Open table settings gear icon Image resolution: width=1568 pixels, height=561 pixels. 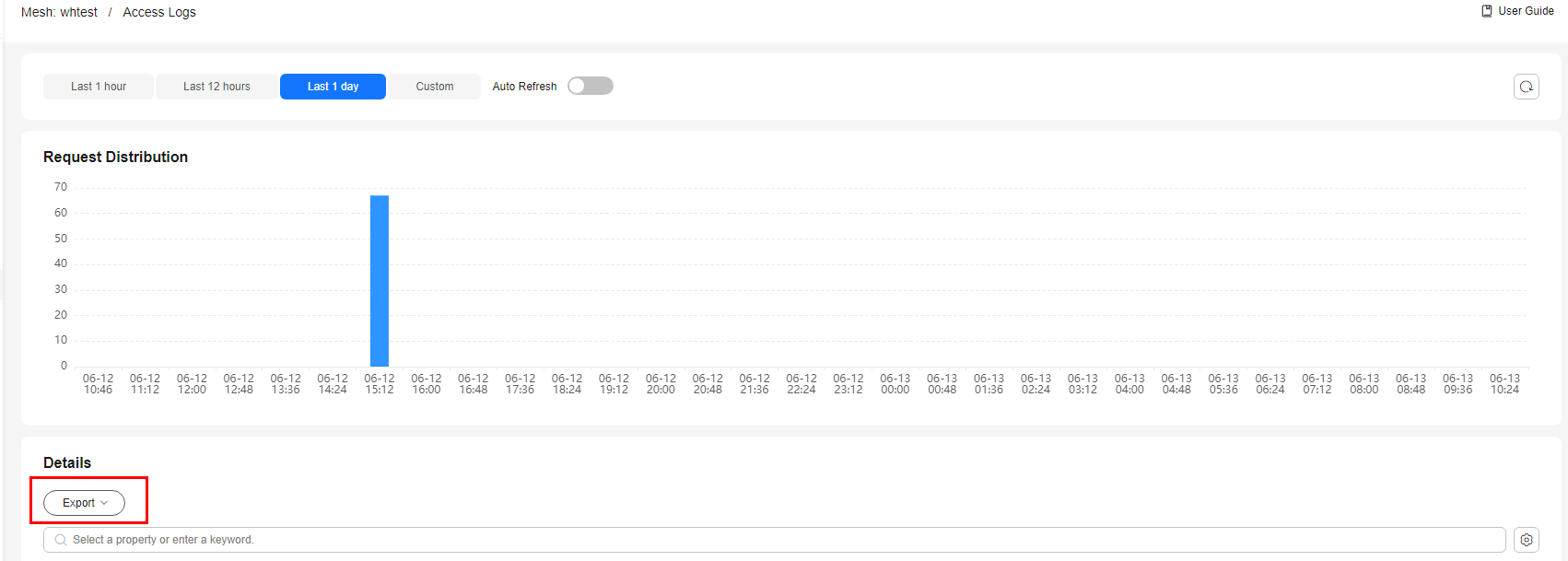(x=1527, y=540)
